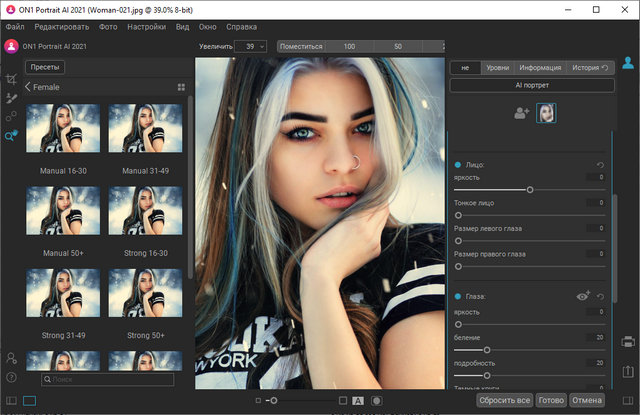640x415 pixels.
Task: Toggle the Лицо section on/off dot
Action: pos(458,164)
